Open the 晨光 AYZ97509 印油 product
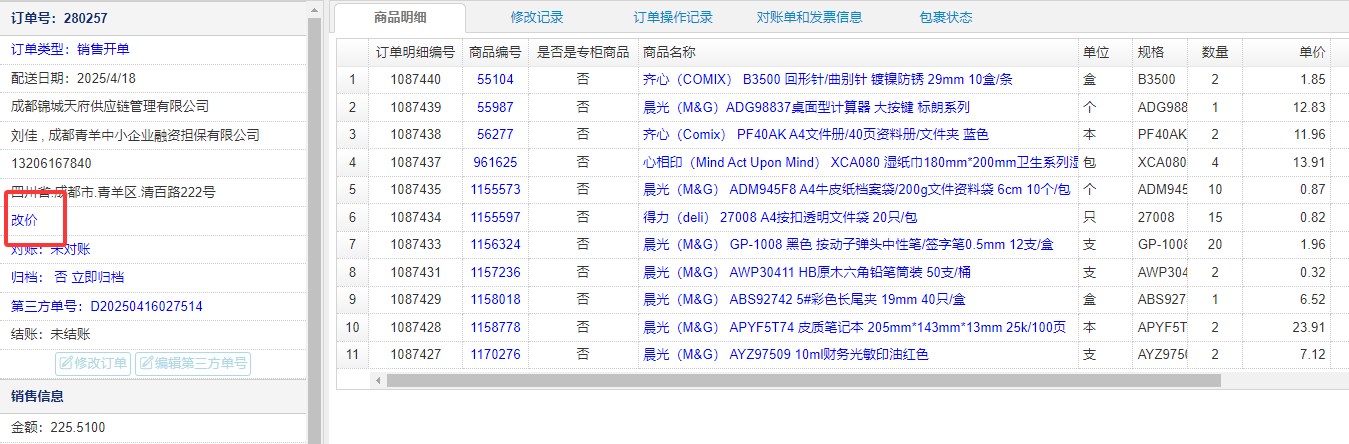 point(785,354)
